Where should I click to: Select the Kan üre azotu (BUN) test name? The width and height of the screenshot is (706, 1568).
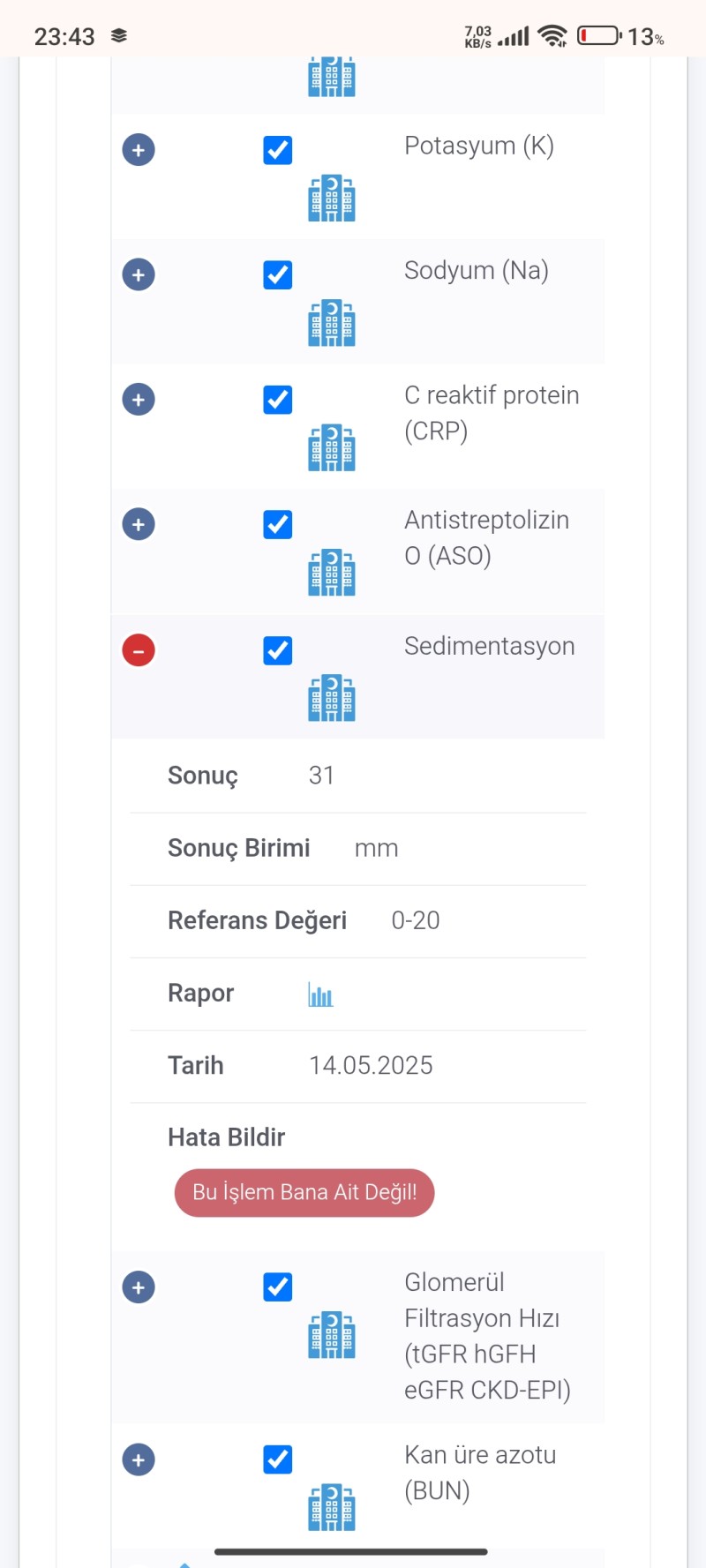point(479,1472)
